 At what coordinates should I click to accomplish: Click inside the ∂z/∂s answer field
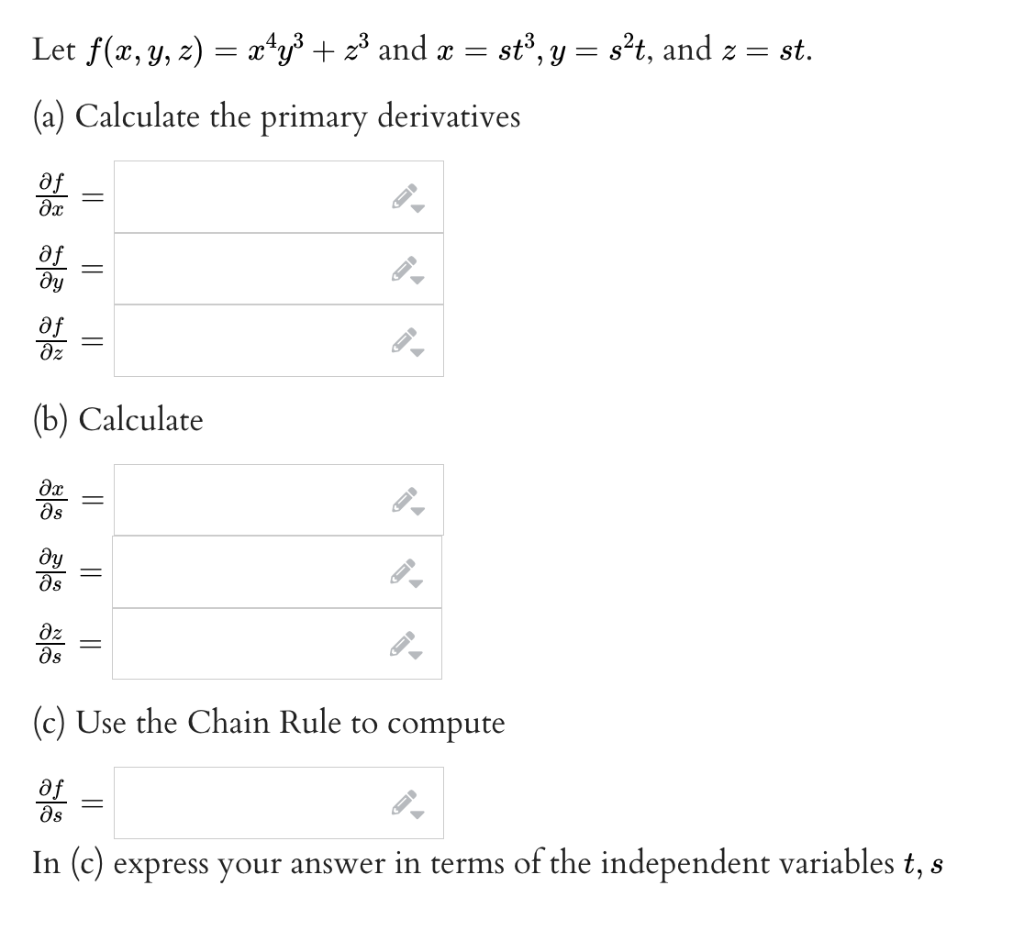pyautogui.click(x=250, y=644)
